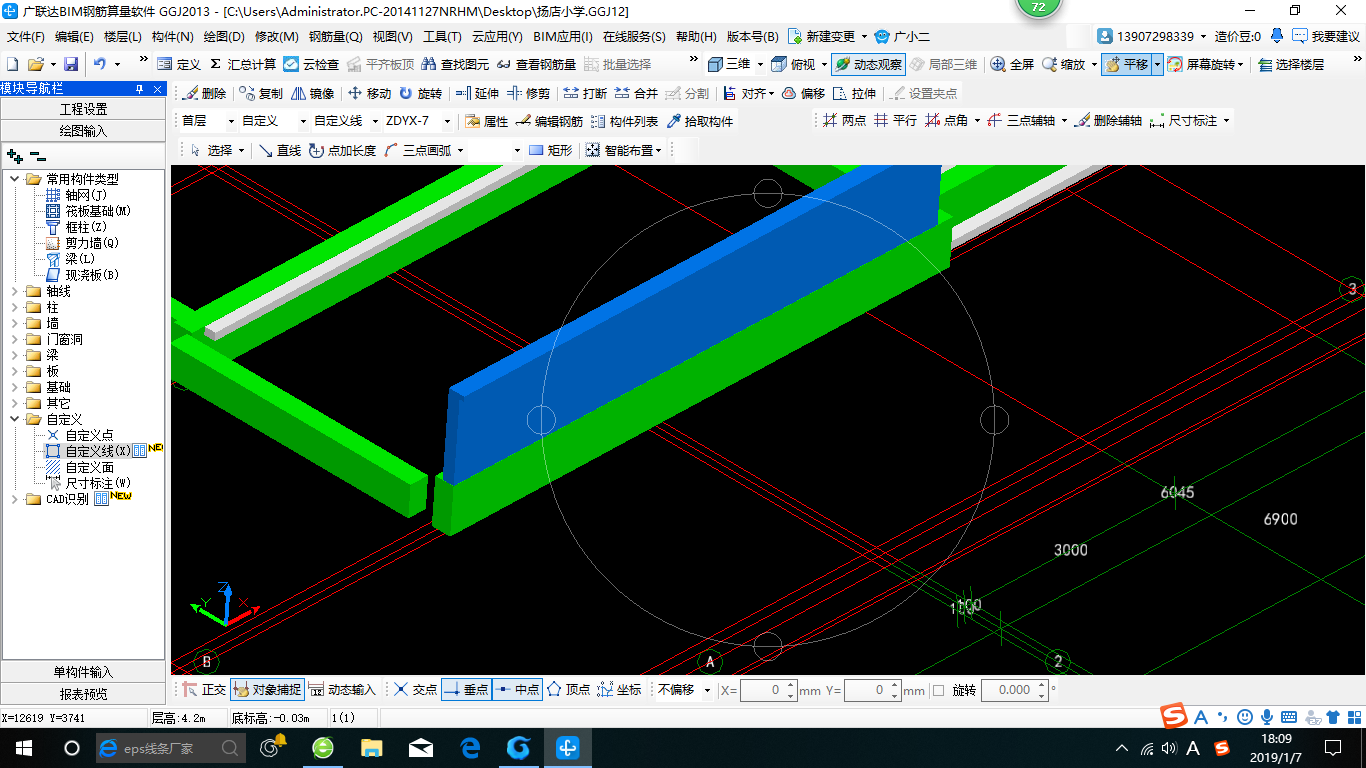Select the 矩形 rectangle drawing tool

(550, 150)
